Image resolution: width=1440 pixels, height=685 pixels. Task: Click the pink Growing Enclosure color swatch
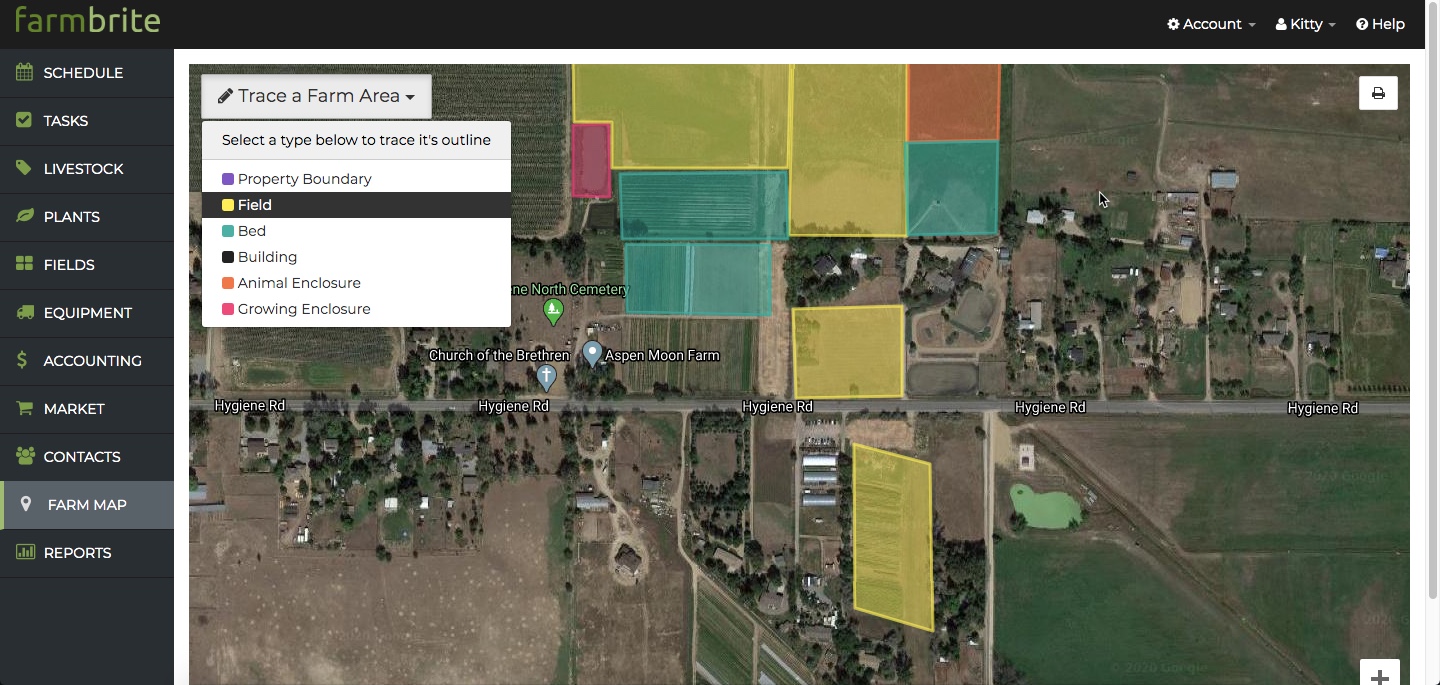228,309
